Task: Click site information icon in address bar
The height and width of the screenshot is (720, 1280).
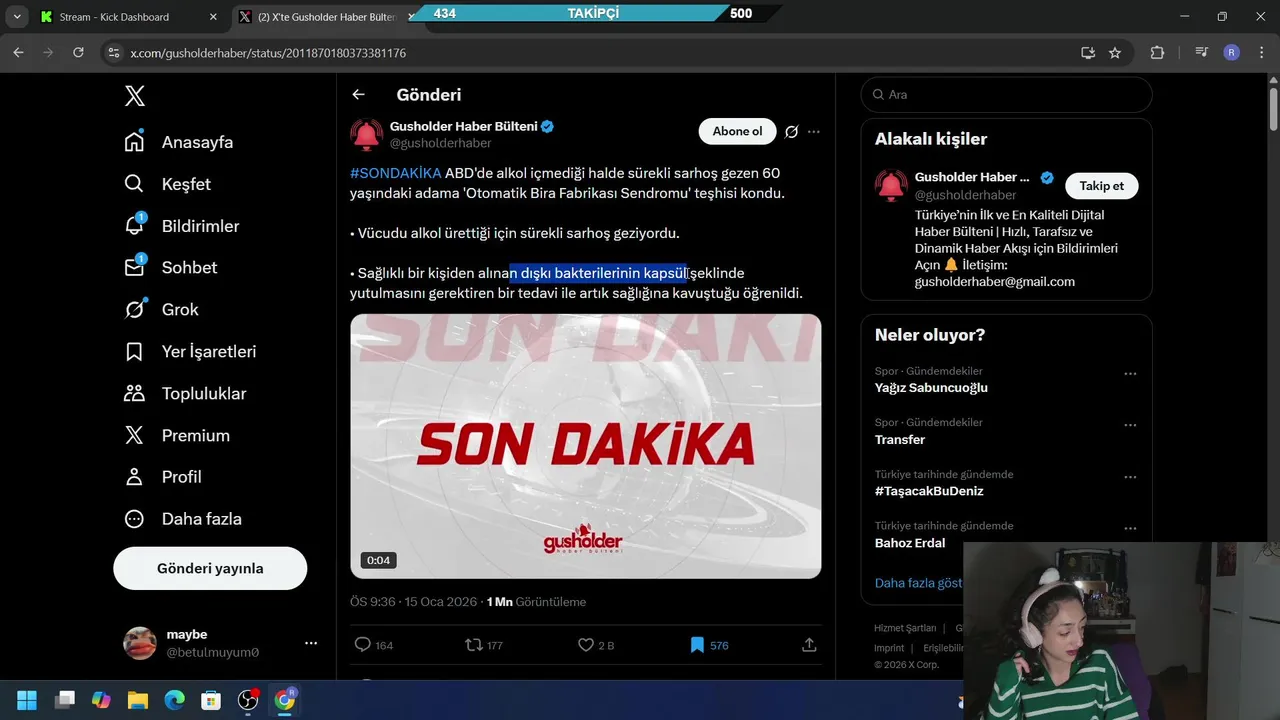Action: (x=114, y=53)
